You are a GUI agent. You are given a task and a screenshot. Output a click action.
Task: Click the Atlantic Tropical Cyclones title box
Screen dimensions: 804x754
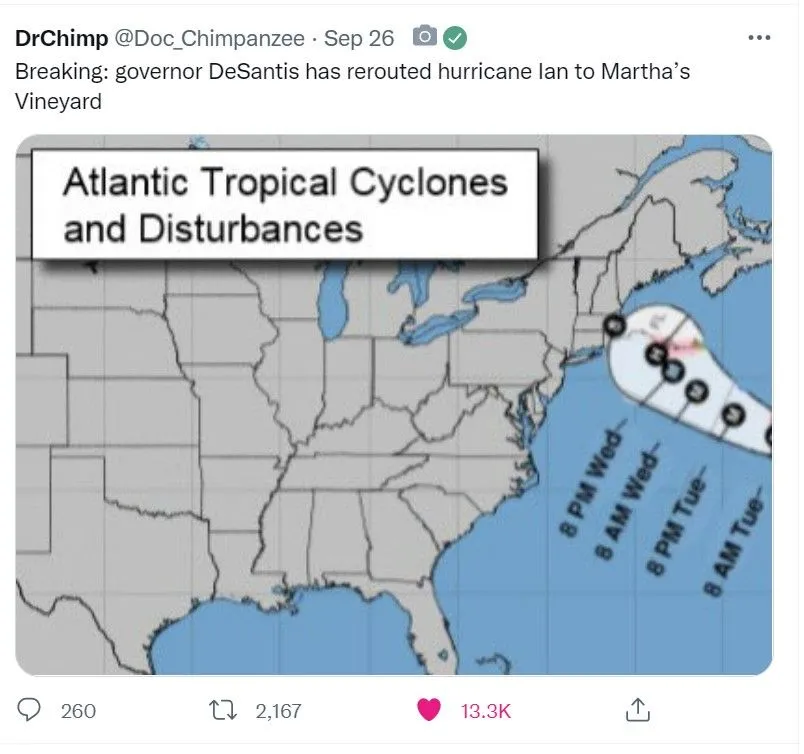pyautogui.click(x=285, y=205)
